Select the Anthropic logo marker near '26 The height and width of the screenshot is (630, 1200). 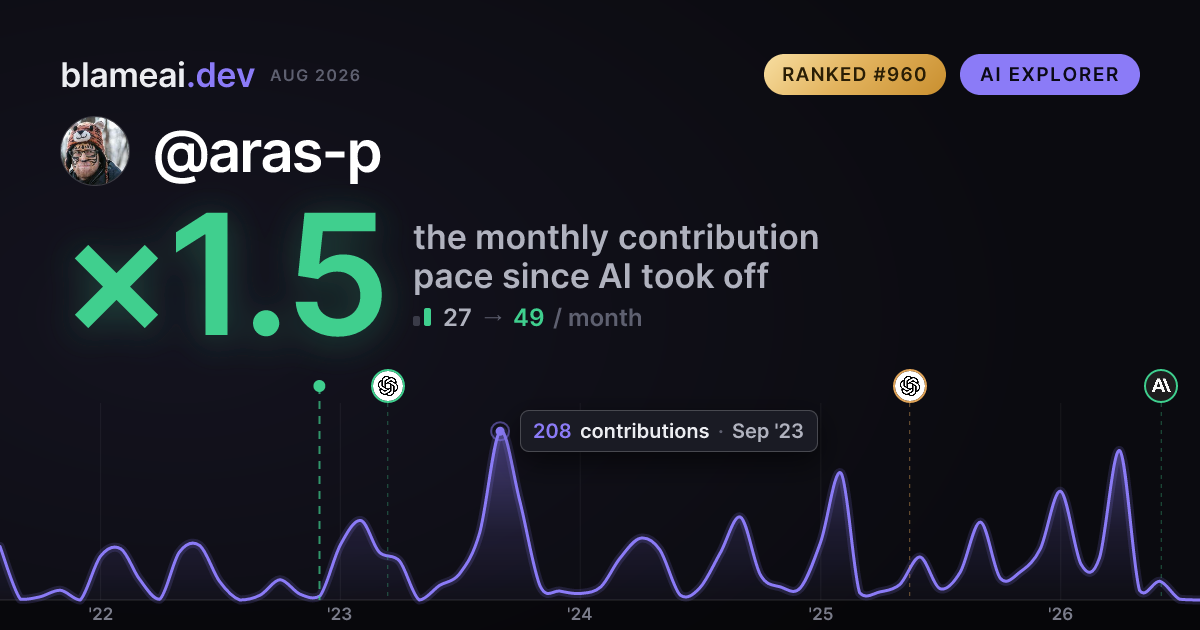click(x=1161, y=386)
